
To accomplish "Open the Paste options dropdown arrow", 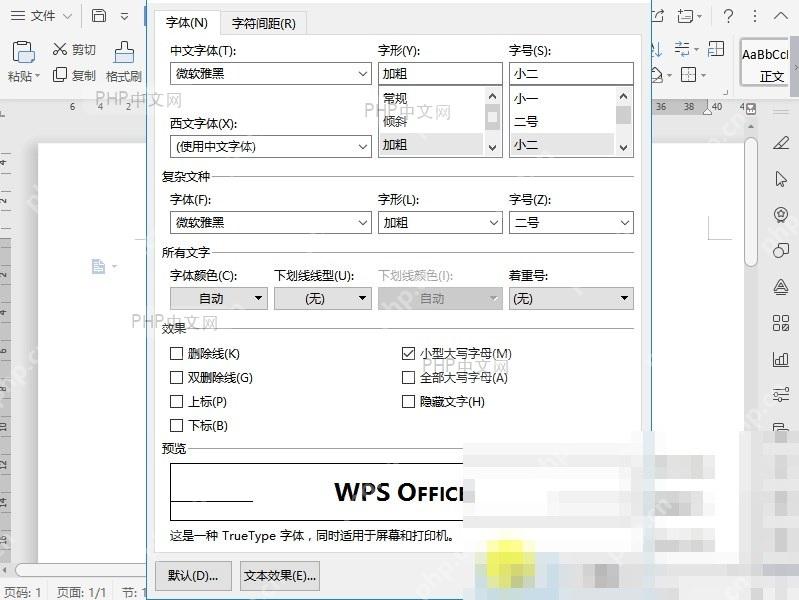I will coord(37,76).
